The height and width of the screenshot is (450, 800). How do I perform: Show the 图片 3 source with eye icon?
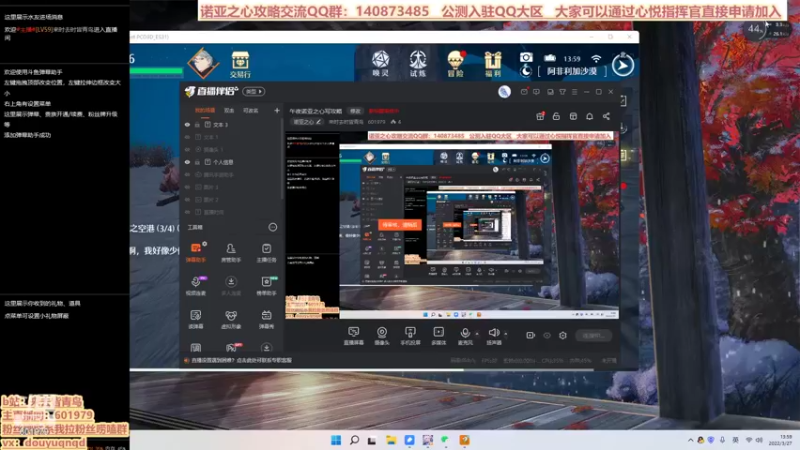[187, 187]
